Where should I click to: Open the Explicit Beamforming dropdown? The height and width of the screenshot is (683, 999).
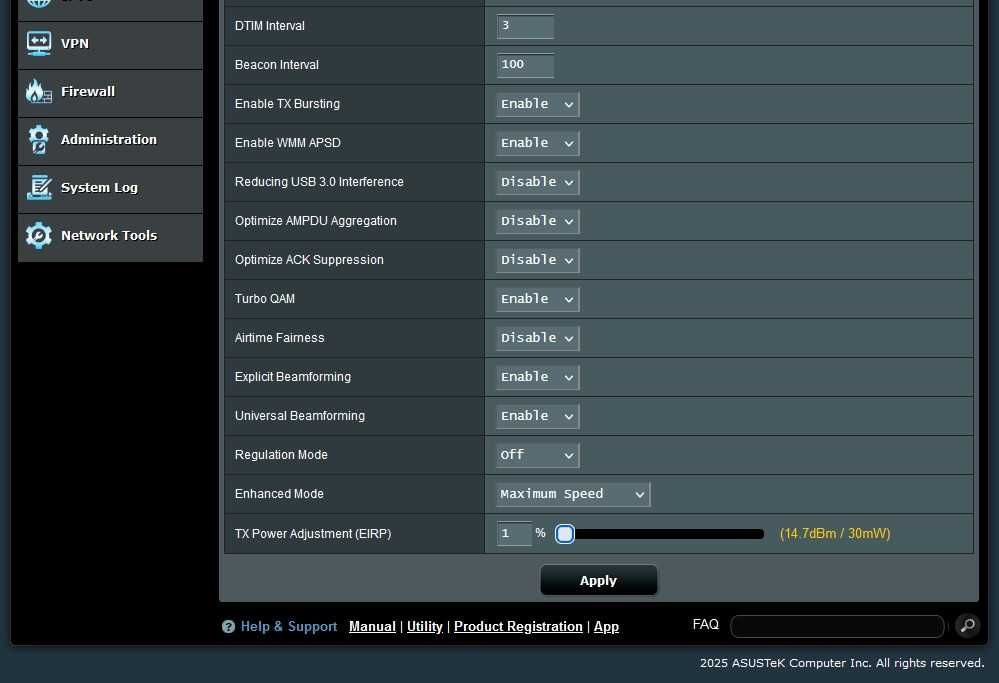click(x=538, y=377)
